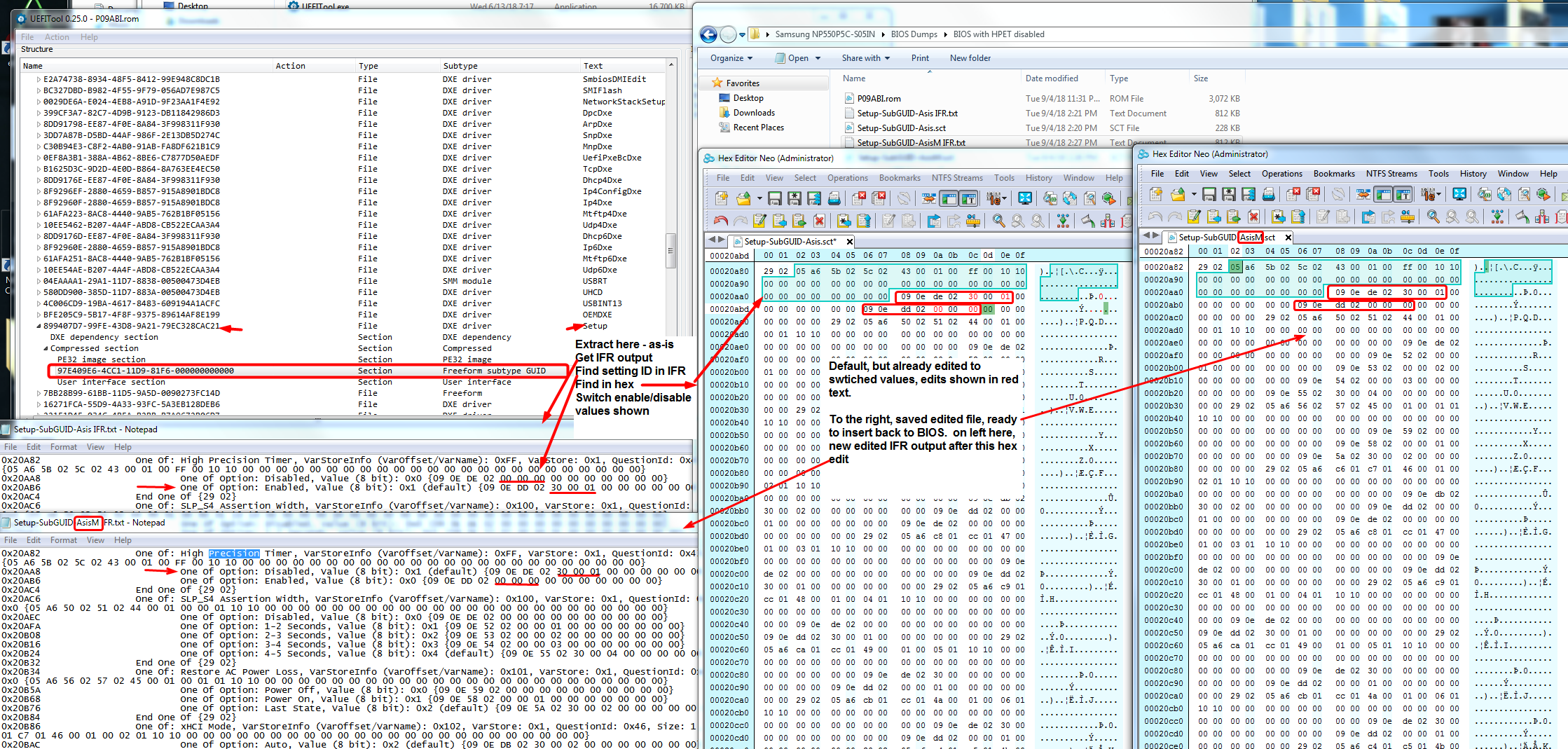1568x749 pixels.
Task: Click Select Block blue arrow icon in right Hex Editor
Action: (x=1368, y=217)
